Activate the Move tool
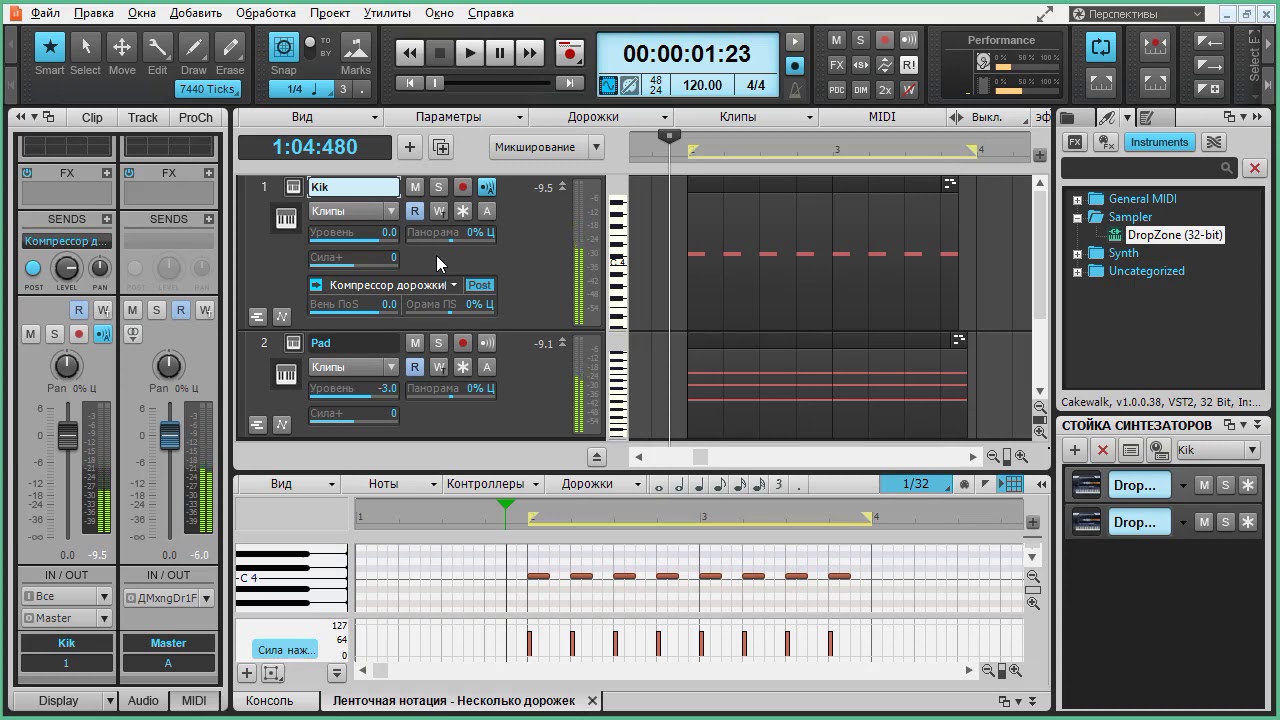 [121, 47]
